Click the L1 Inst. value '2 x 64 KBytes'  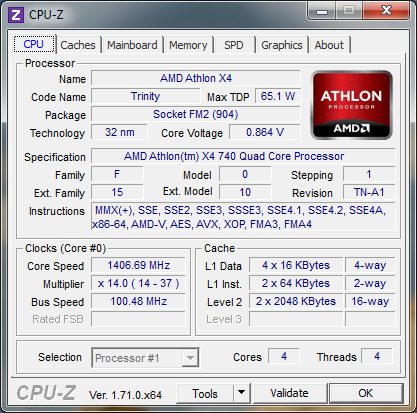coord(296,283)
